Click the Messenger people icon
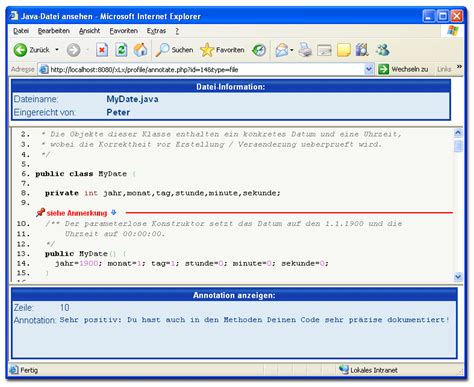Viewport: 474px width, 387px height. coord(383,50)
